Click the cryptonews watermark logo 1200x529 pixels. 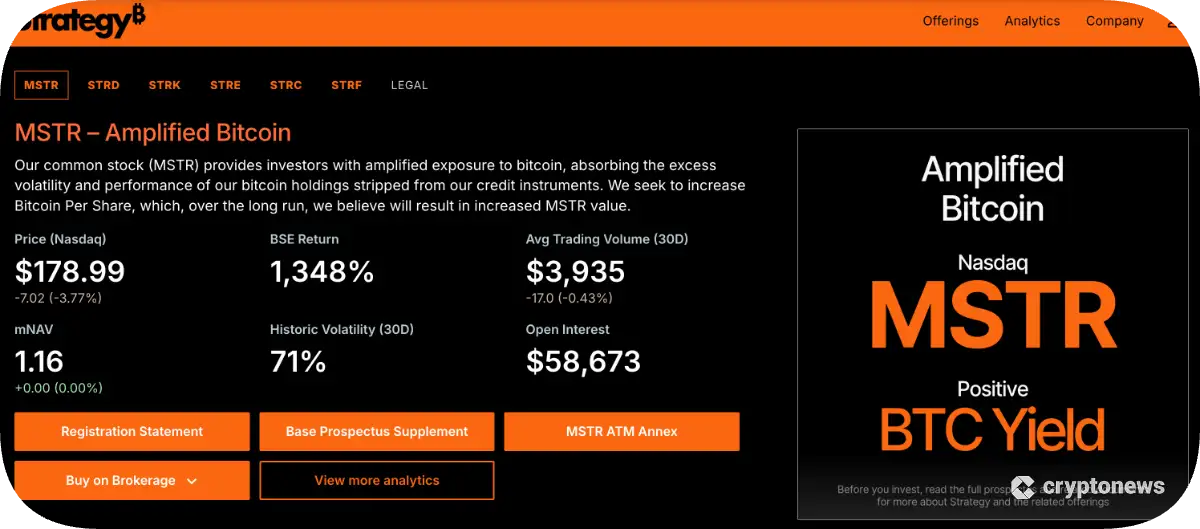pos(1088,487)
